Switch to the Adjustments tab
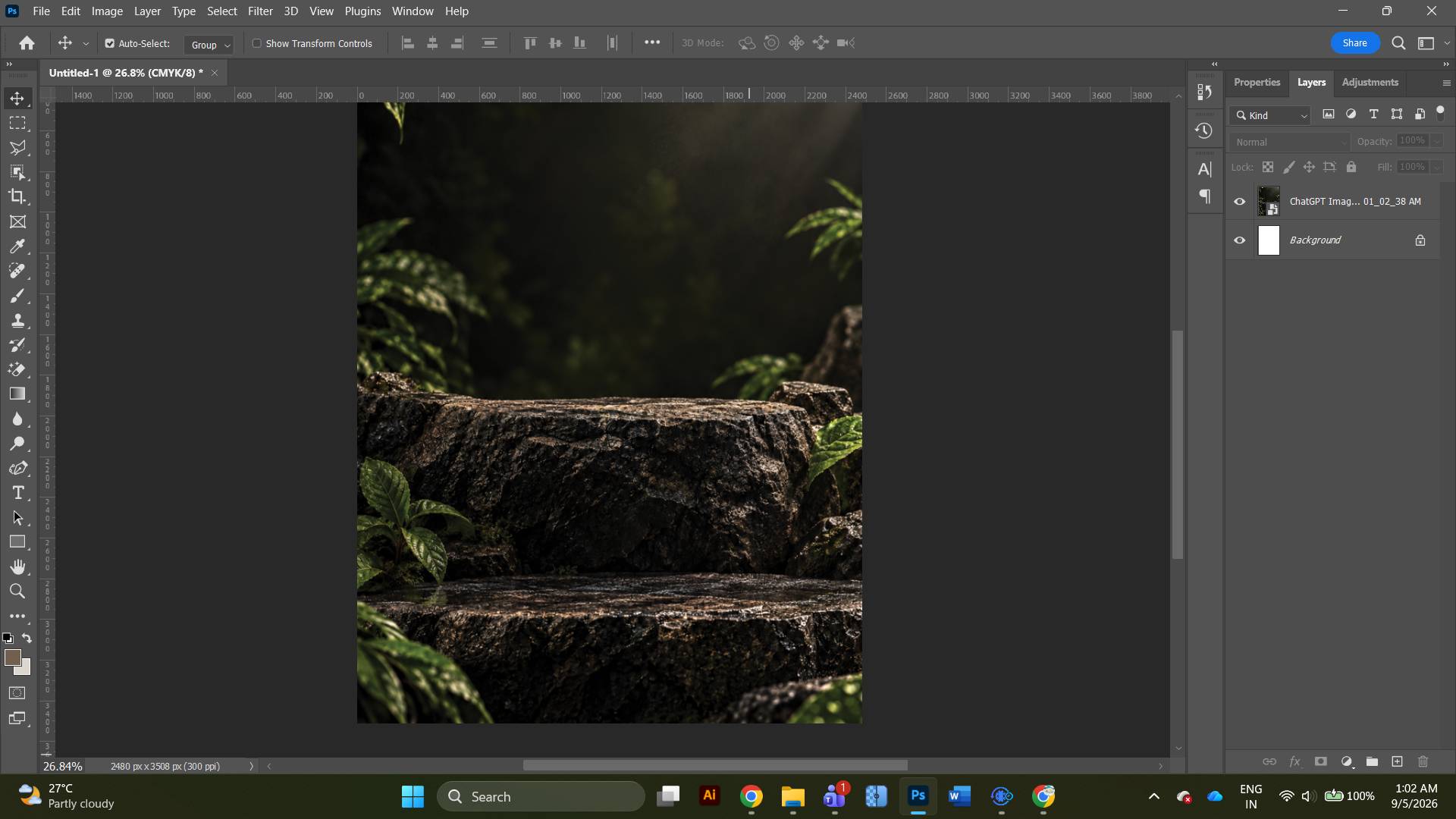Viewport: 1456px width, 819px height. coord(1370,83)
